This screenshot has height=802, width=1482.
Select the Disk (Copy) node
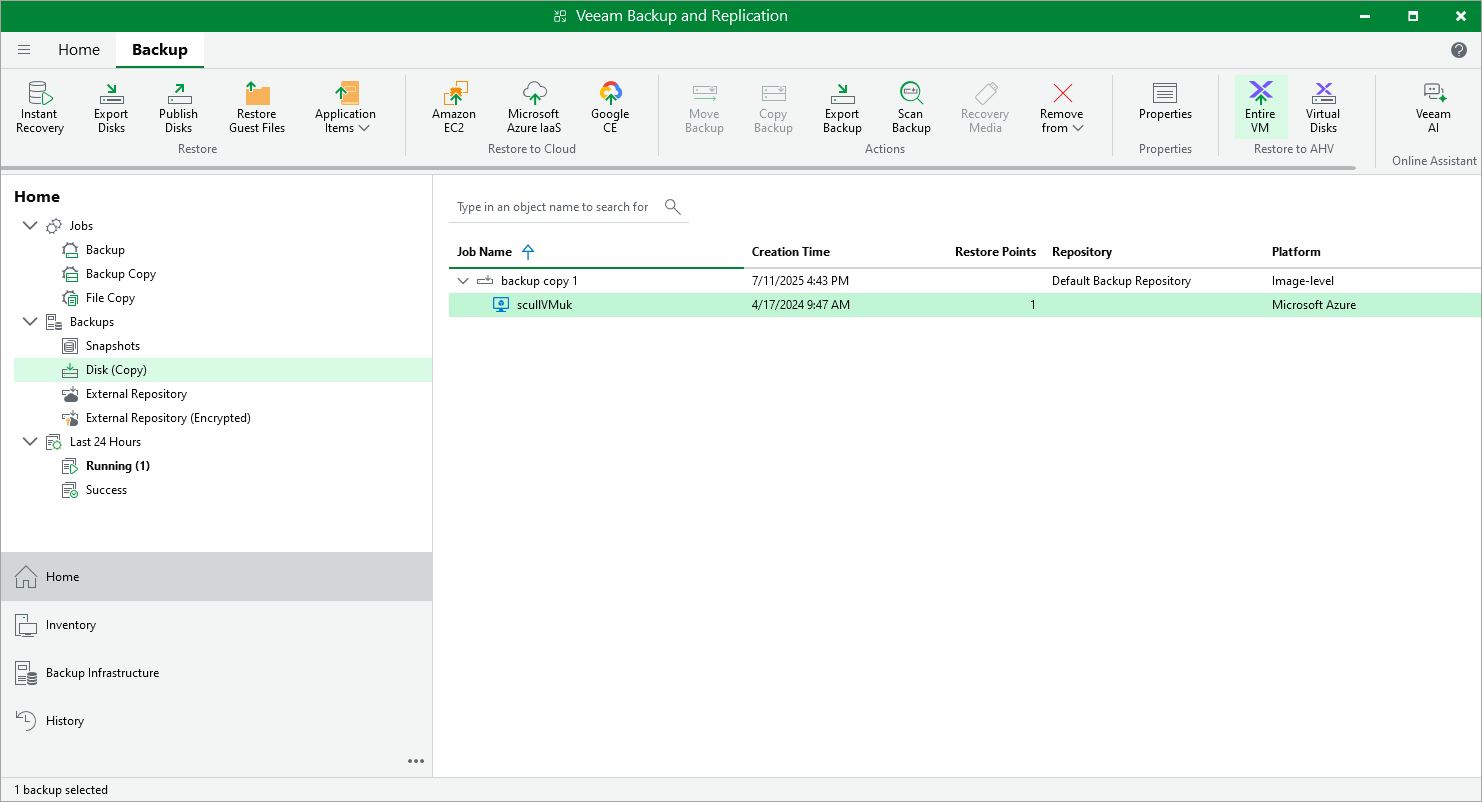222,370
